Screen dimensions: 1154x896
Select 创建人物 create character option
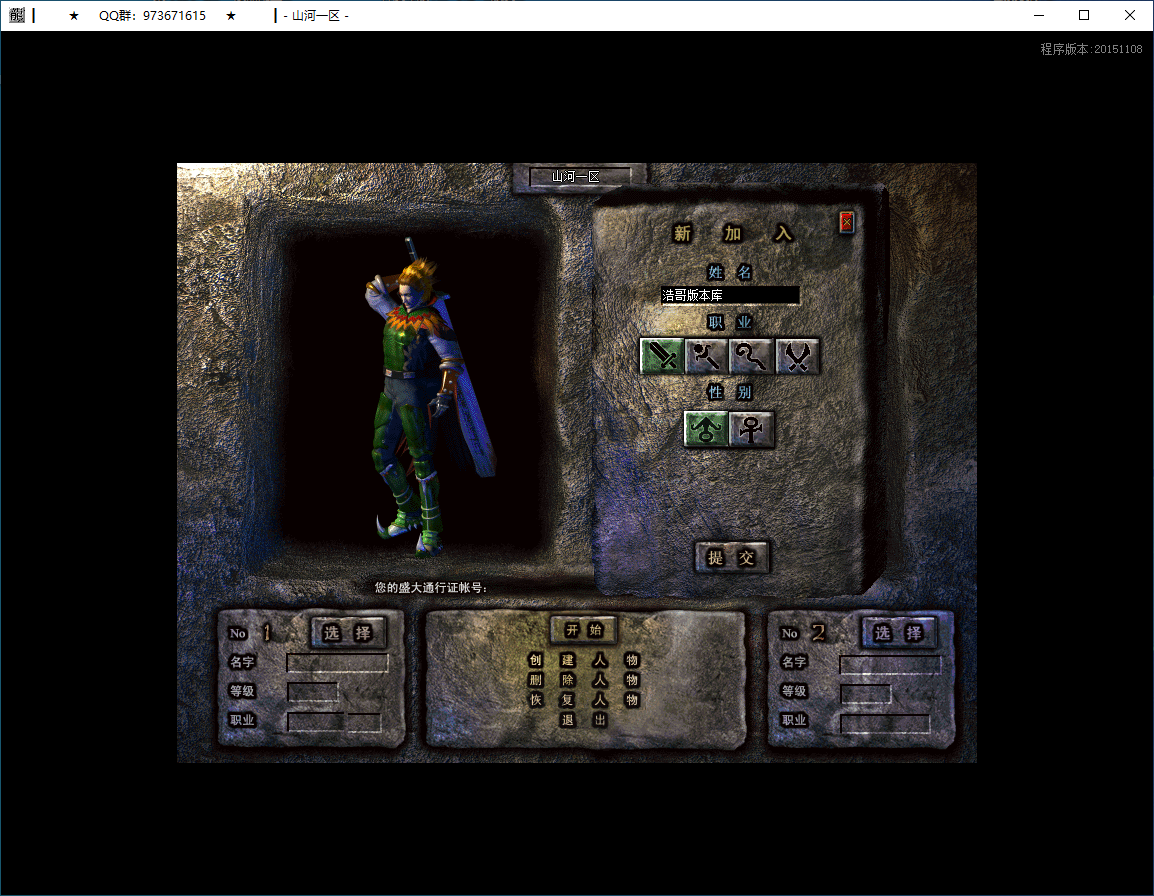pyautogui.click(x=584, y=660)
